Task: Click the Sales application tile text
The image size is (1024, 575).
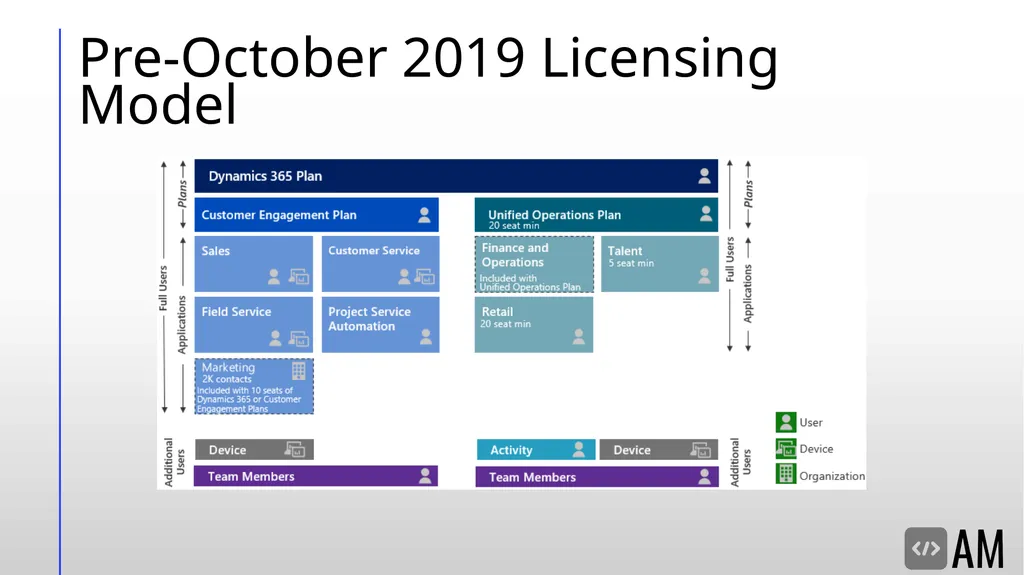Action: (216, 251)
